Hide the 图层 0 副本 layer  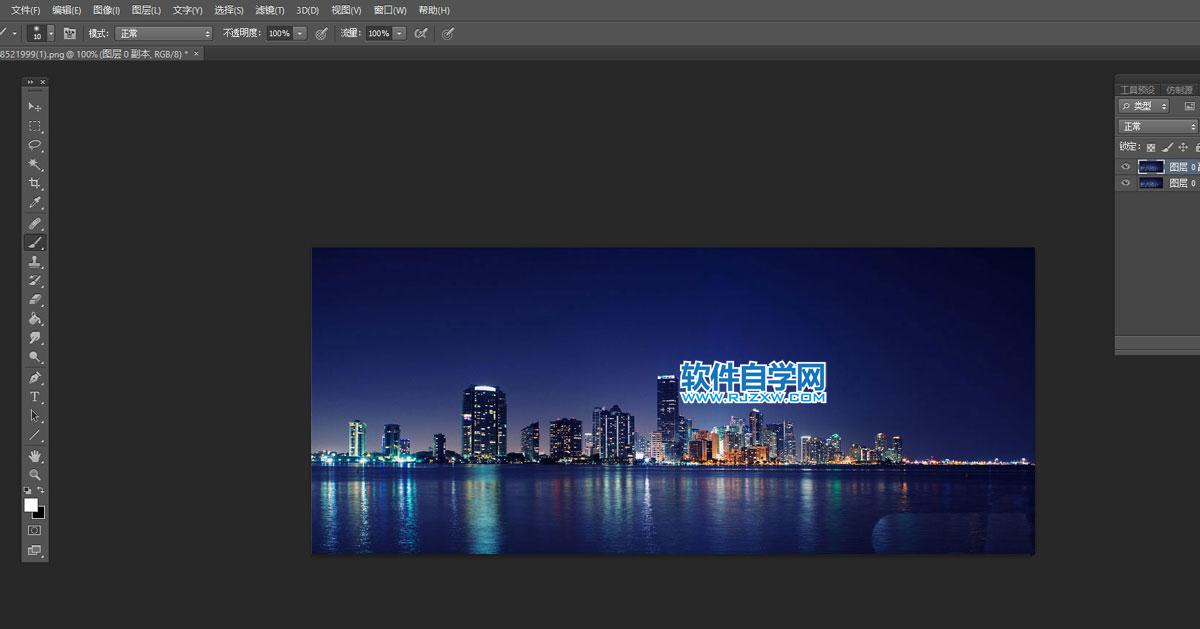click(1126, 167)
